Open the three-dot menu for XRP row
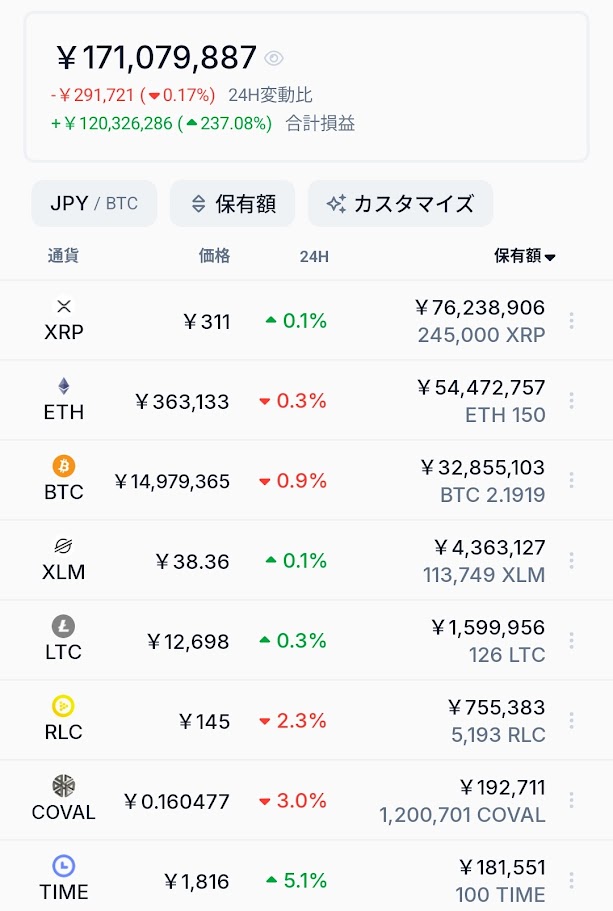Viewport: 613px width, 911px height. (x=572, y=321)
